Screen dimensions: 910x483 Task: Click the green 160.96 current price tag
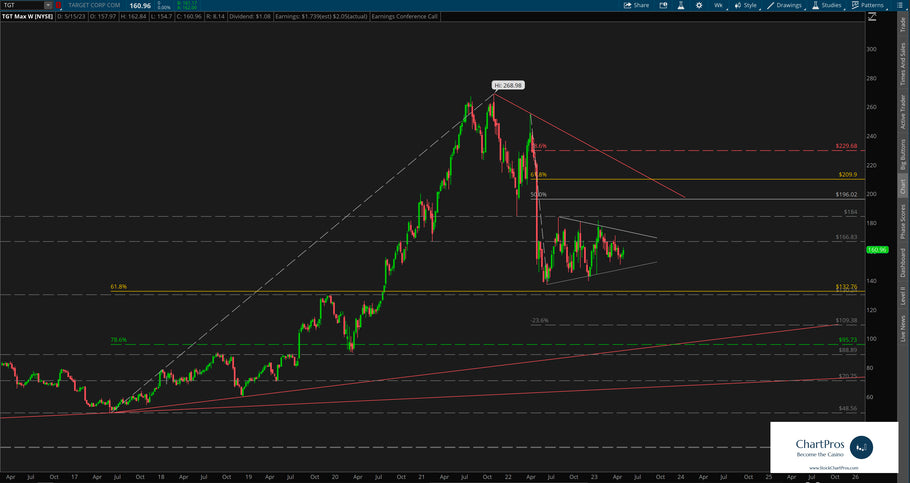click(x=877, y=250)
